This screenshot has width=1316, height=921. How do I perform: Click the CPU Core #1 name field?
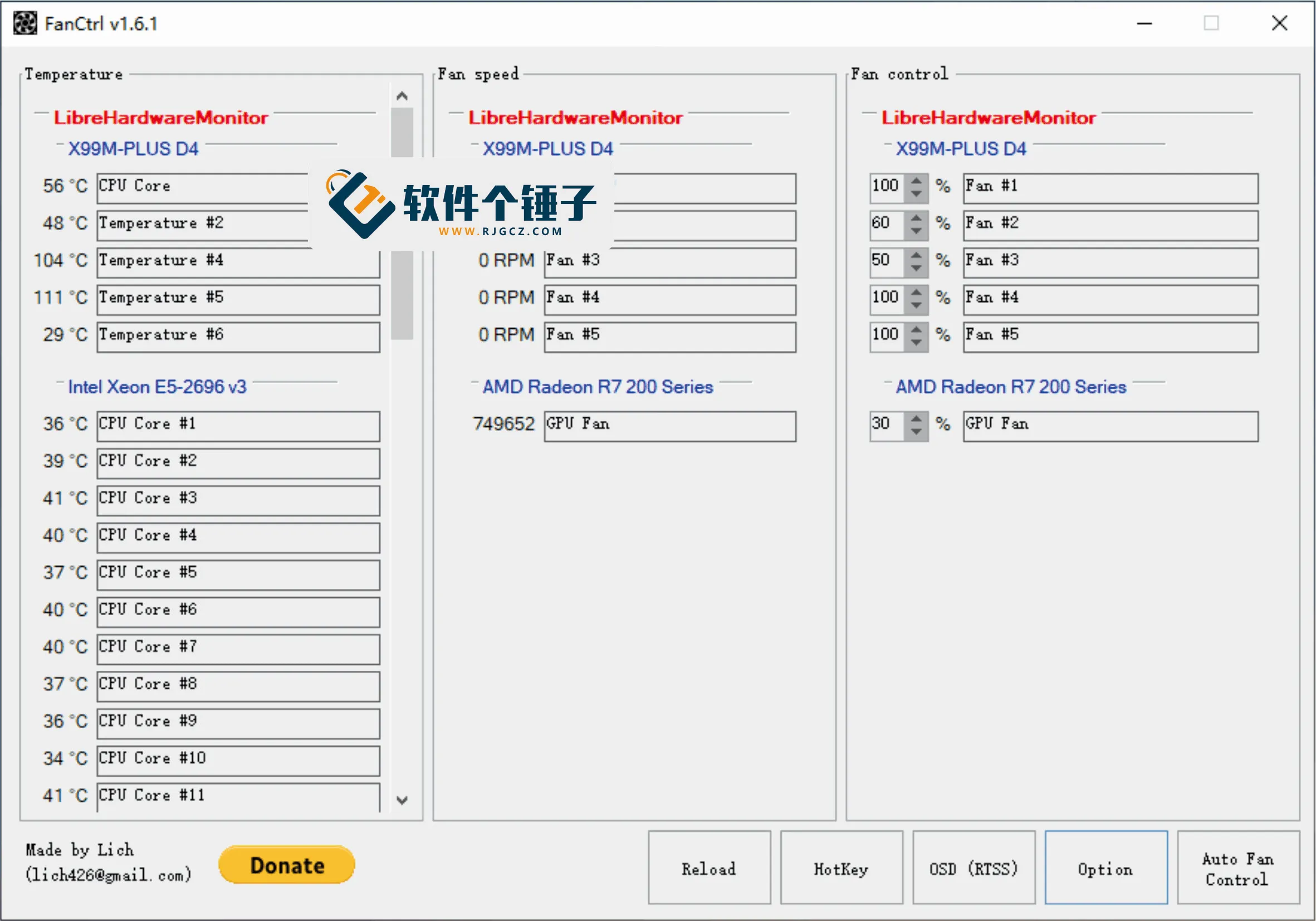238,426
